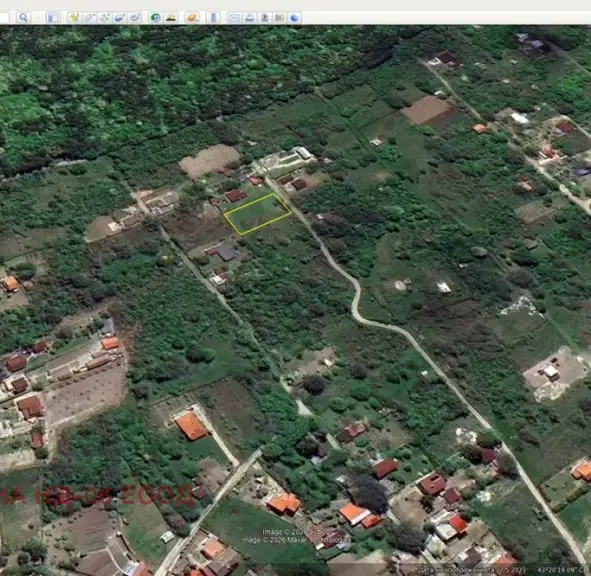Open the Ruler measuring tool

tap(213, 18)
